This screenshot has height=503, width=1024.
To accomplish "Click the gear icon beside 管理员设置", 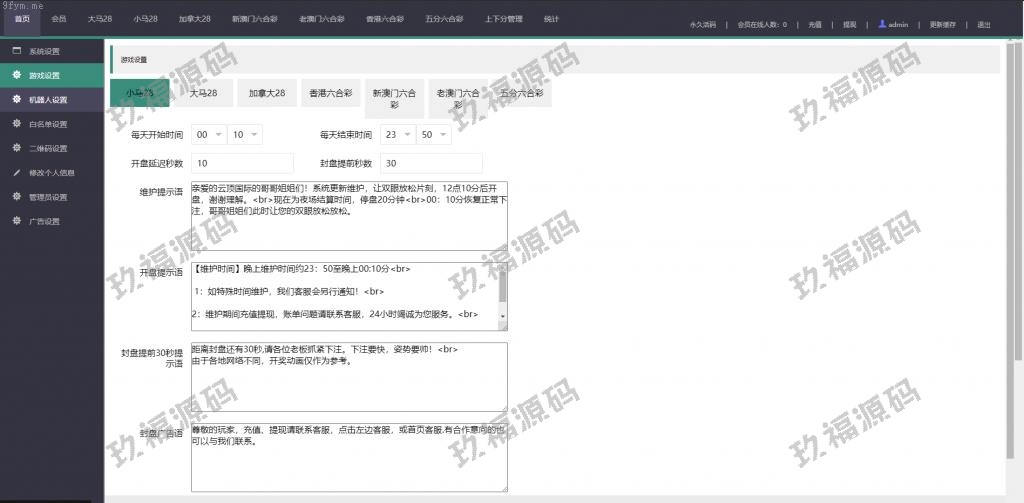I will tap(17, 197).
